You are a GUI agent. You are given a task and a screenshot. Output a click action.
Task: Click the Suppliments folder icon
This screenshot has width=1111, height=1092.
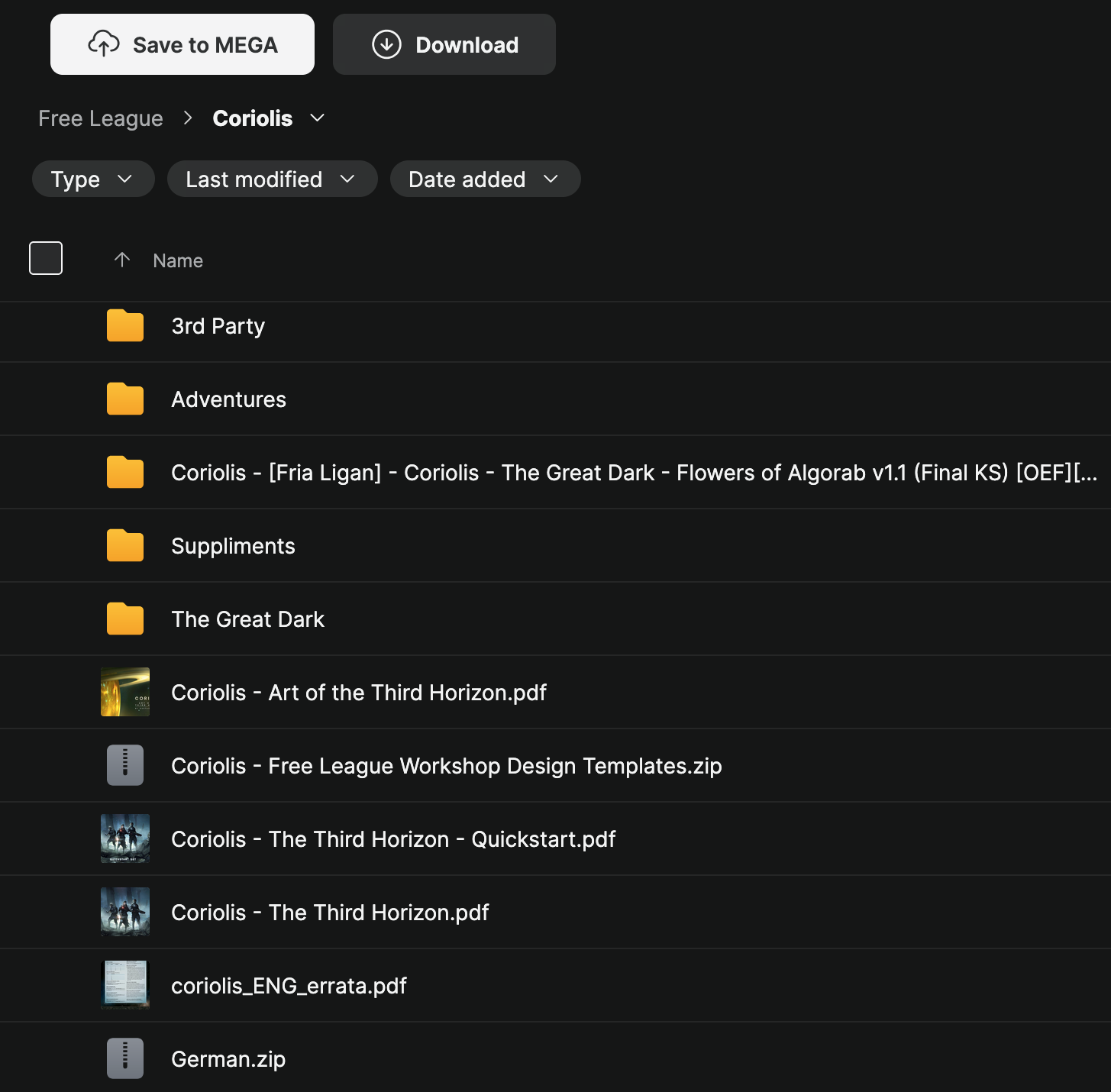125,546
